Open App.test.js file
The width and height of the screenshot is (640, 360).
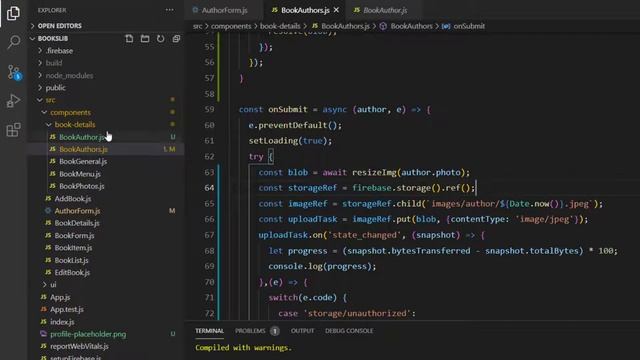pos(67,309)
